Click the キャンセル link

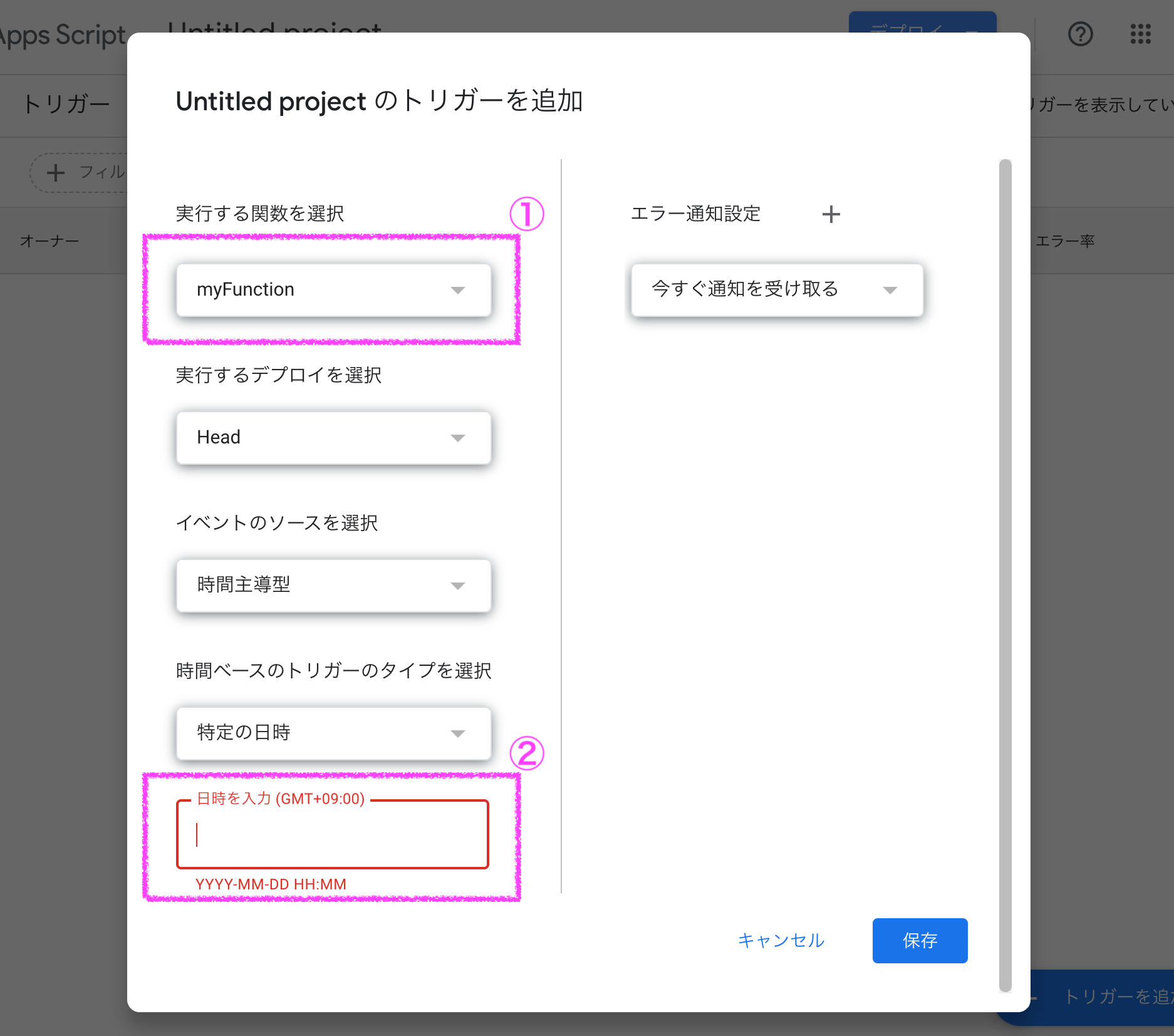[x=781, y=941]
